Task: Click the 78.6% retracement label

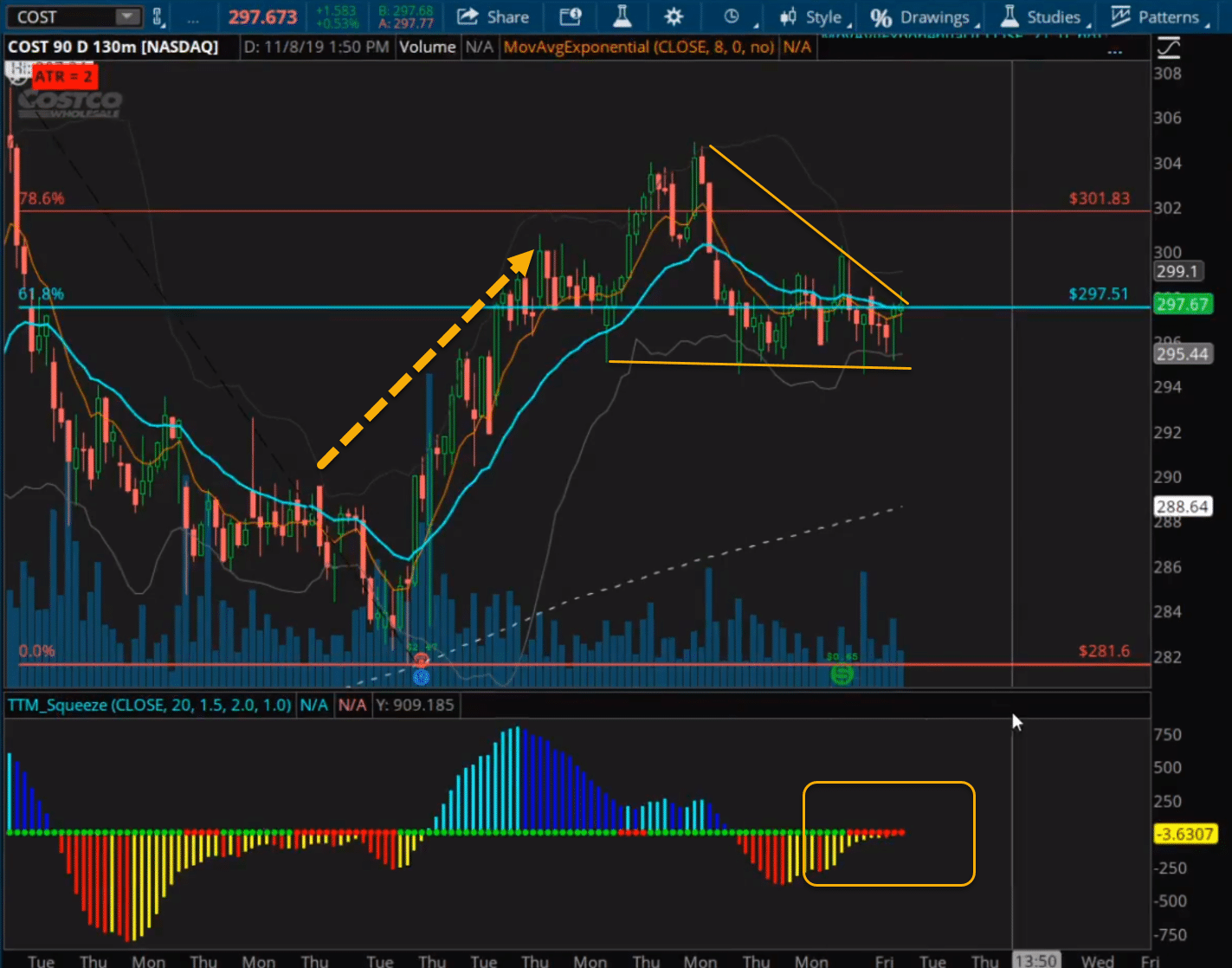Action: [x=42, y=198]
